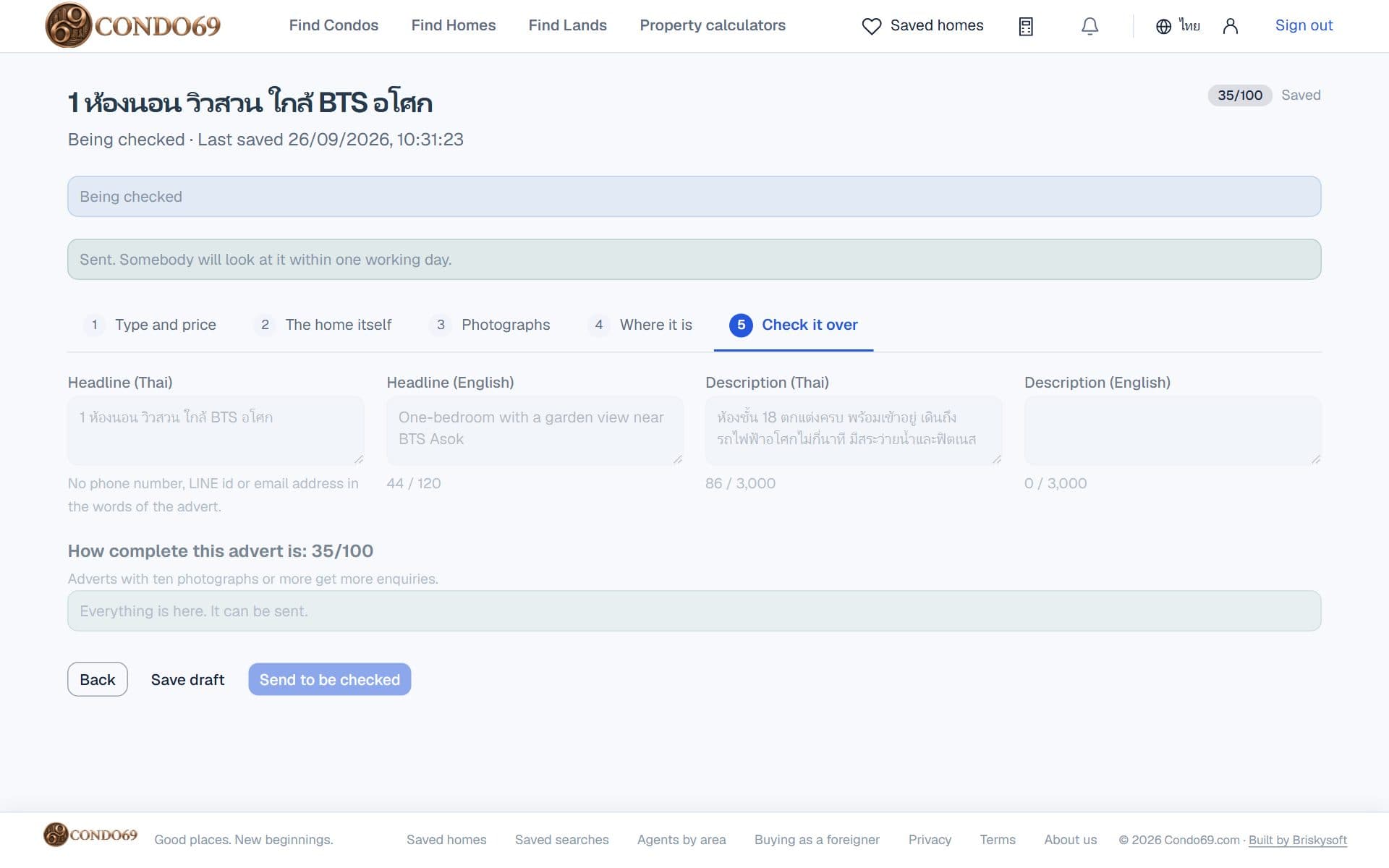Click the '0 / 3,000' character counter

point(1055,483)
